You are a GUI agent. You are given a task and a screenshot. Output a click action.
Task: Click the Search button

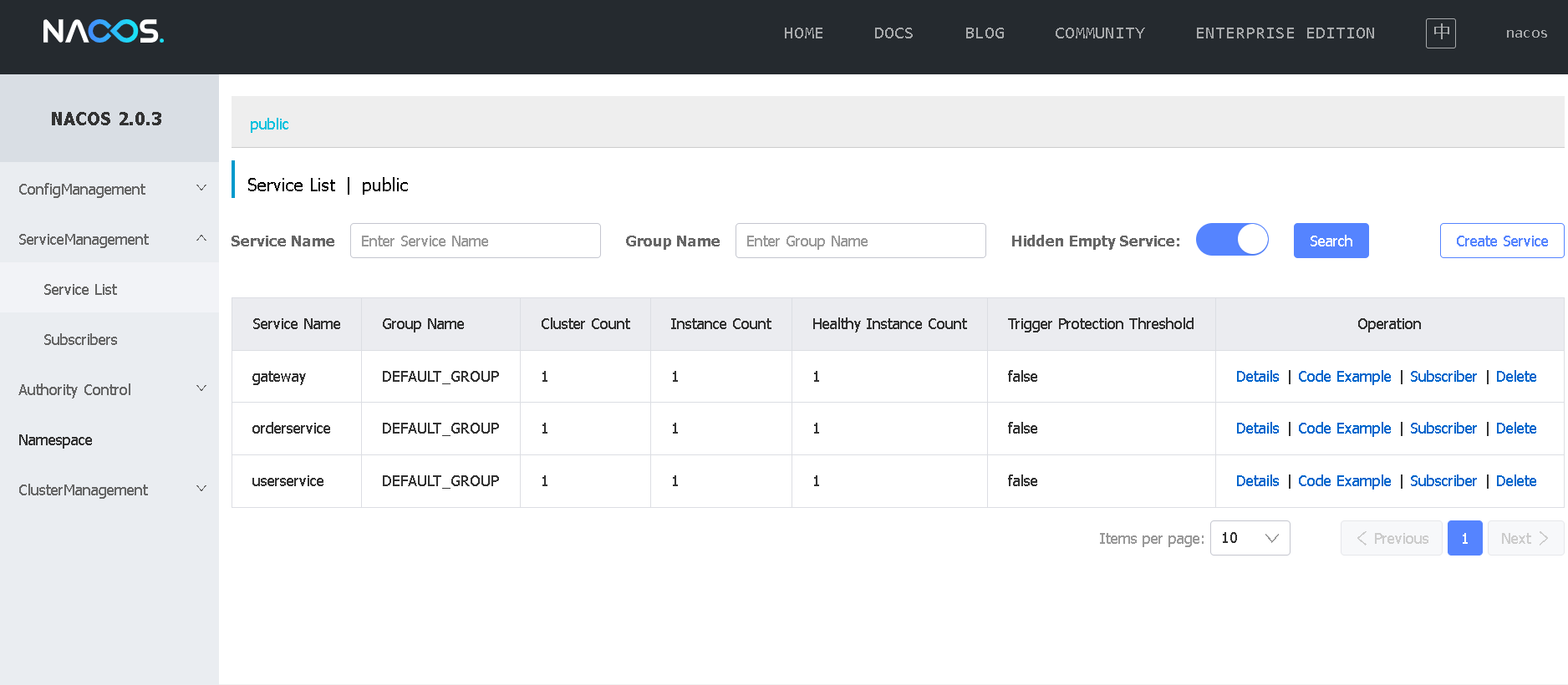(1331, 241)
